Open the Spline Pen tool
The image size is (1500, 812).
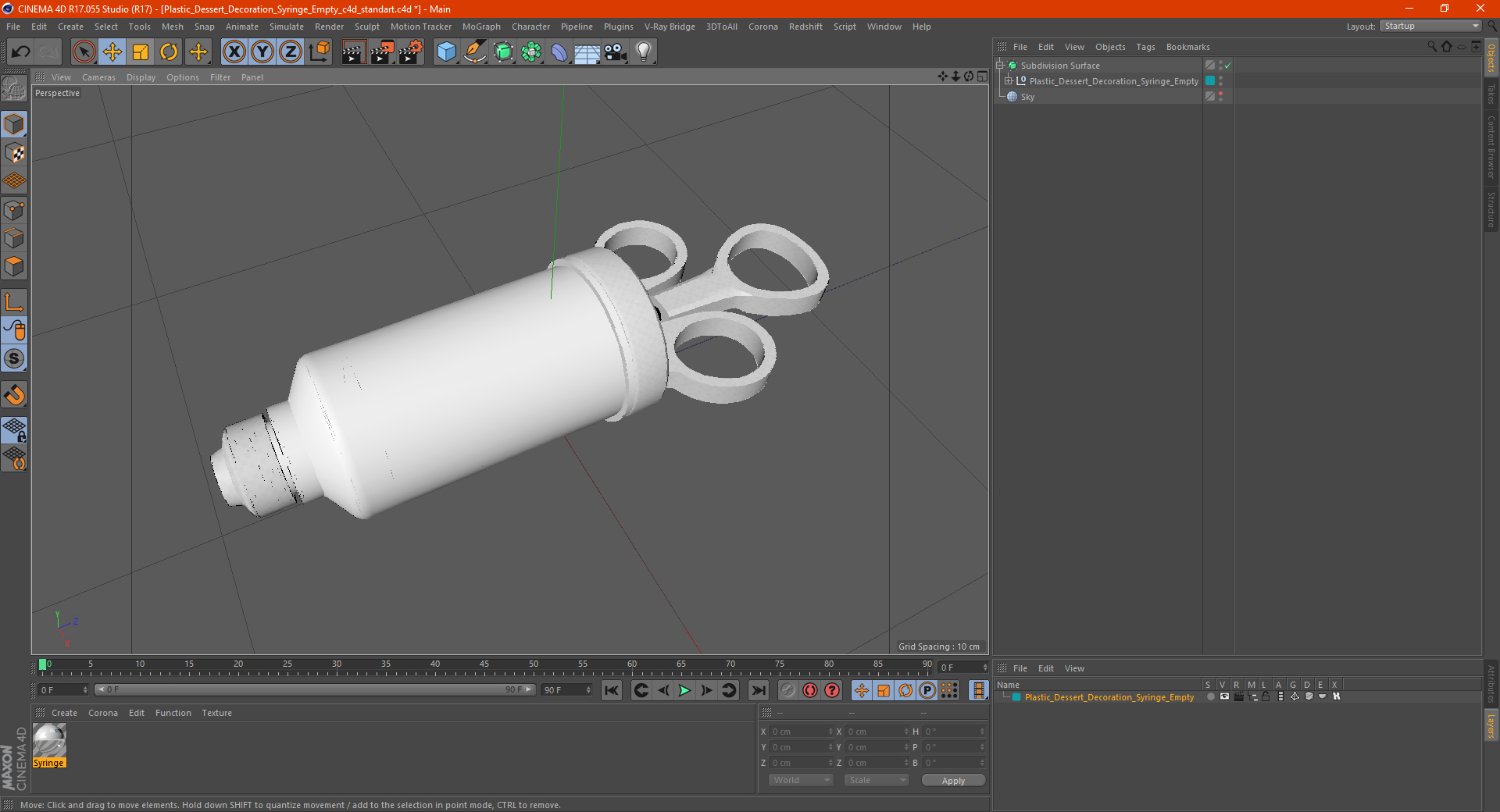click(475, 52)
